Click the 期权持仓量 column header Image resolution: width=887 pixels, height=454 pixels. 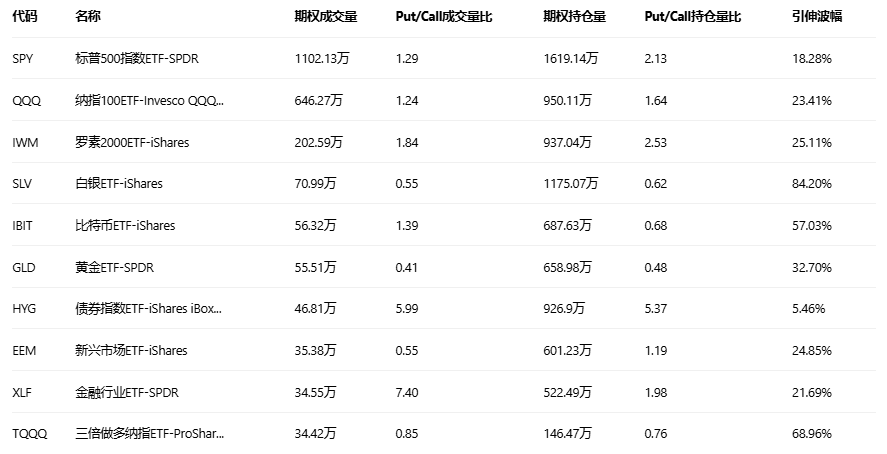[x=574, y=18]
